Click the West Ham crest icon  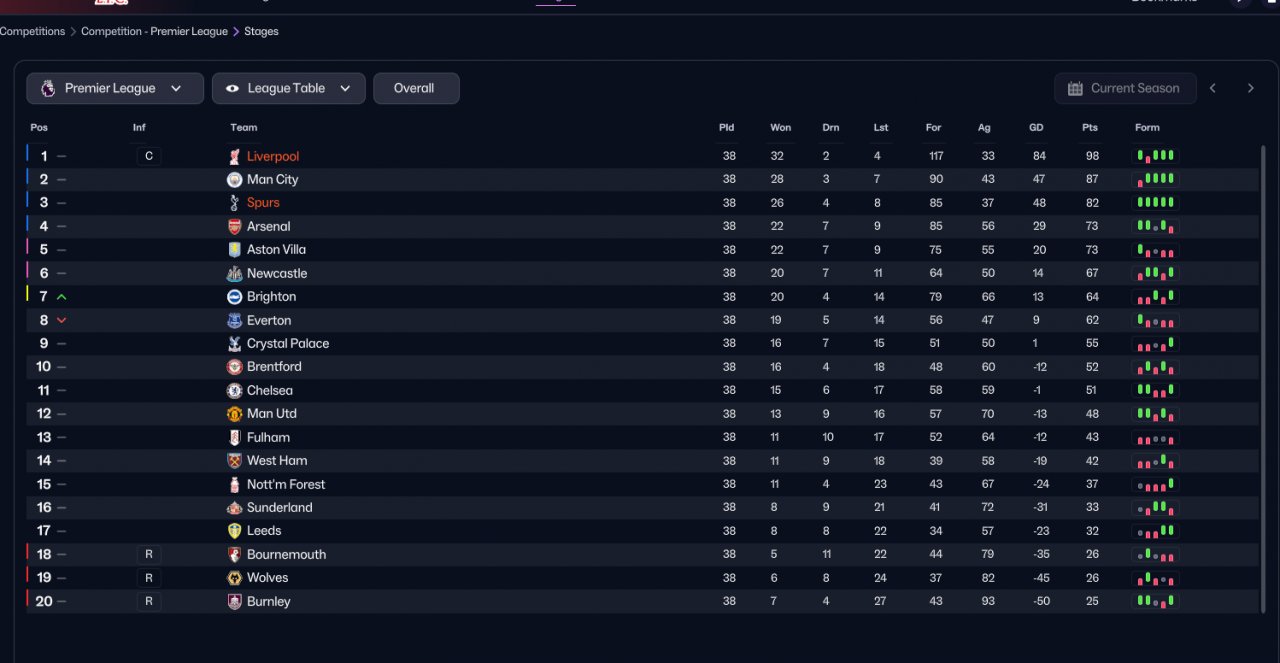[x=234, y=461]
